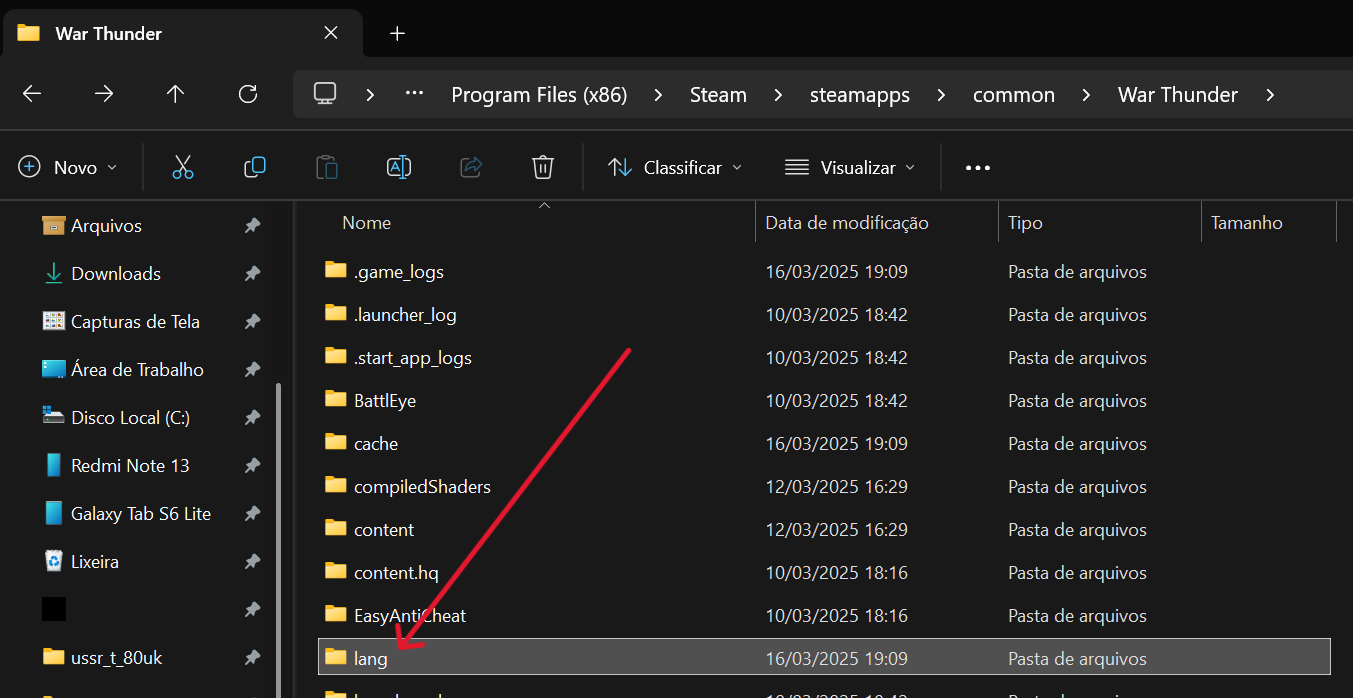This screenshot has width=1353, height=698.
Task: Sort by Data de modificação column header
Action: pyautogui.click(x=846, y=223)
